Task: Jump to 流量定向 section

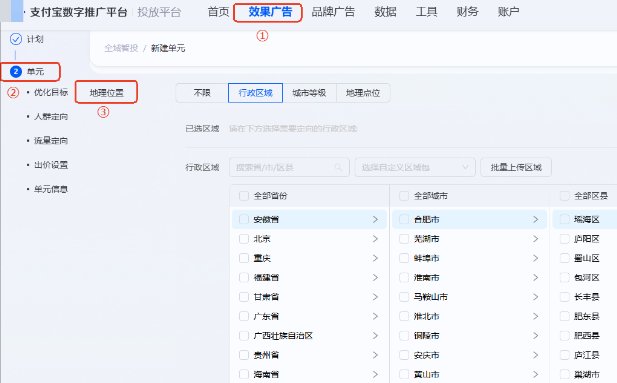Action: tap(51, 141)
